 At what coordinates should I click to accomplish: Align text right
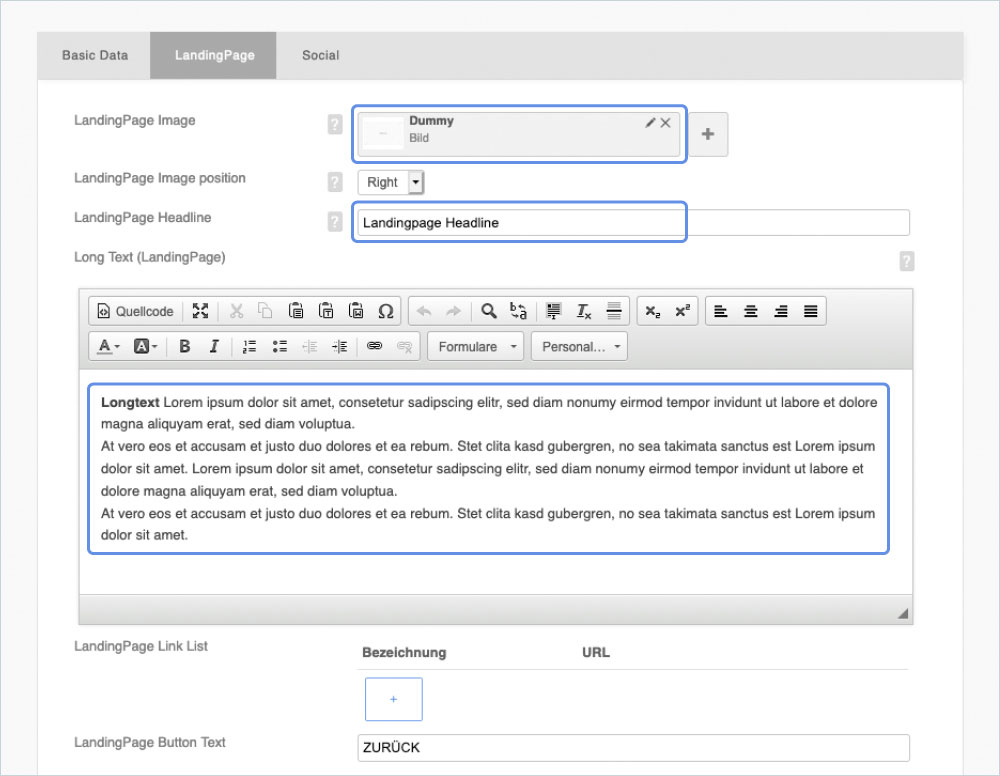tap(781, 311)
